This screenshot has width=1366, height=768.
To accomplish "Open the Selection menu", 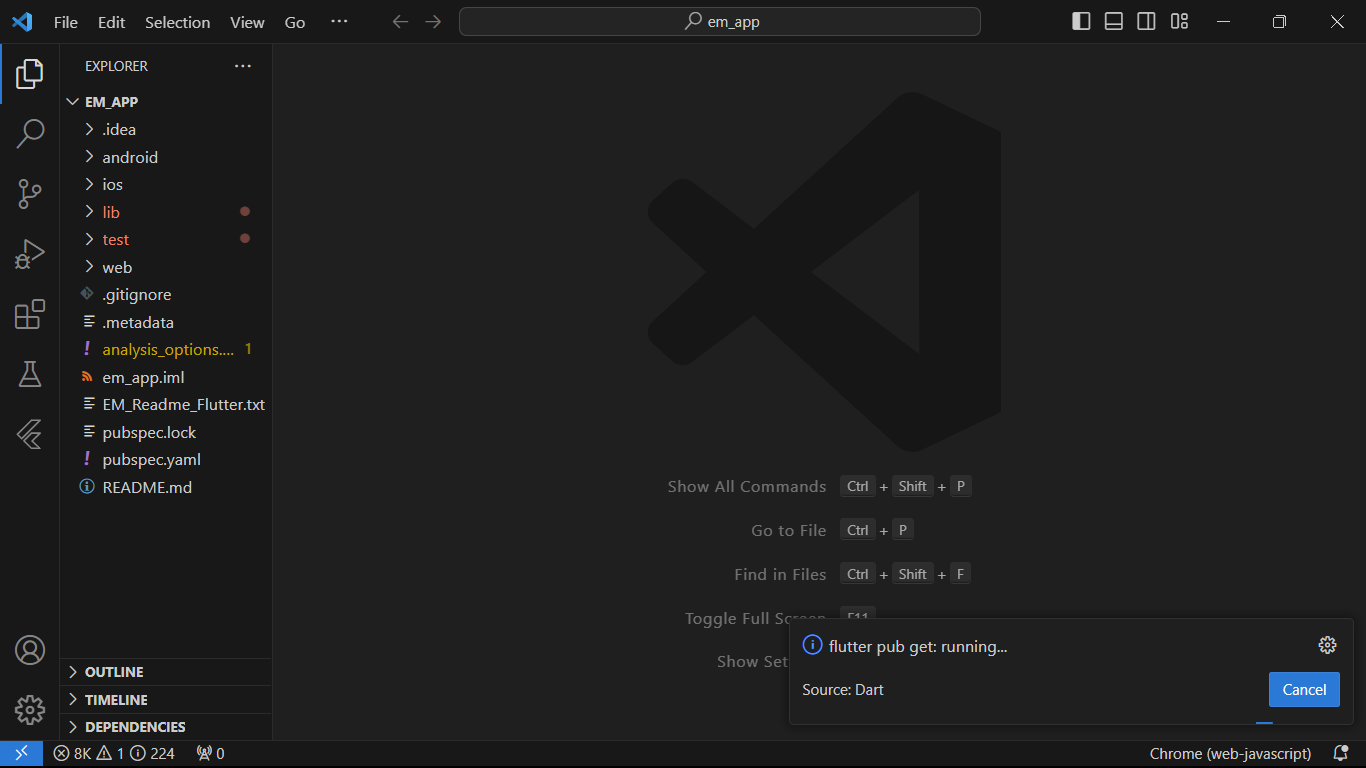I will [178, 22].
